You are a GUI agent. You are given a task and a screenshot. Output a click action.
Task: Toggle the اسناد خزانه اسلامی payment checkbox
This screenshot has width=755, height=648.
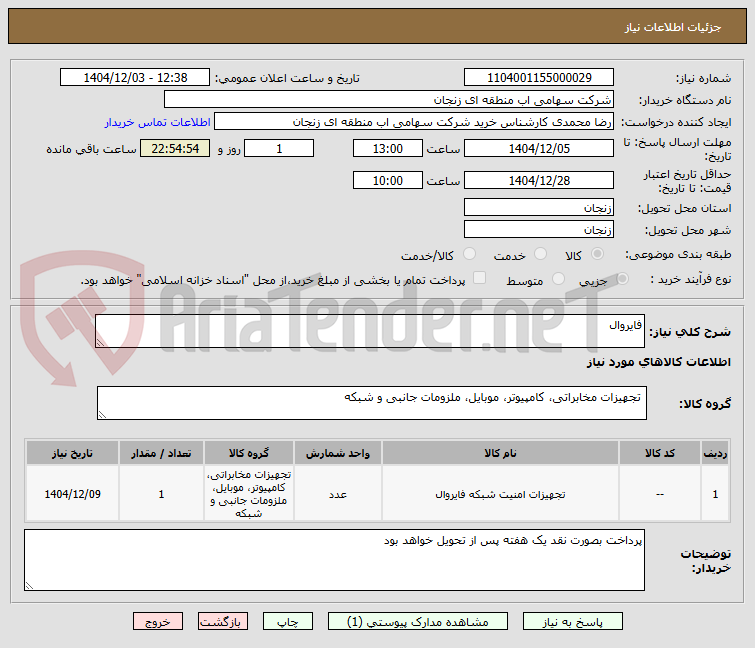479,278
